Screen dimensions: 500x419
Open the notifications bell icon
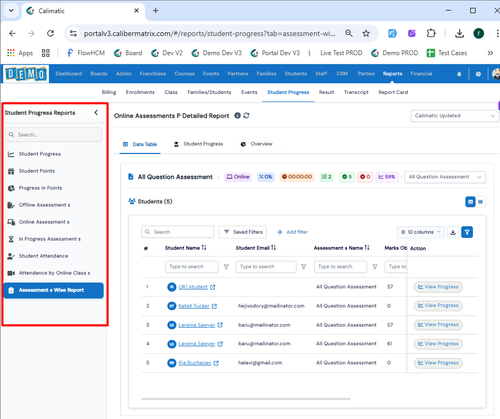tap(459, 74)
